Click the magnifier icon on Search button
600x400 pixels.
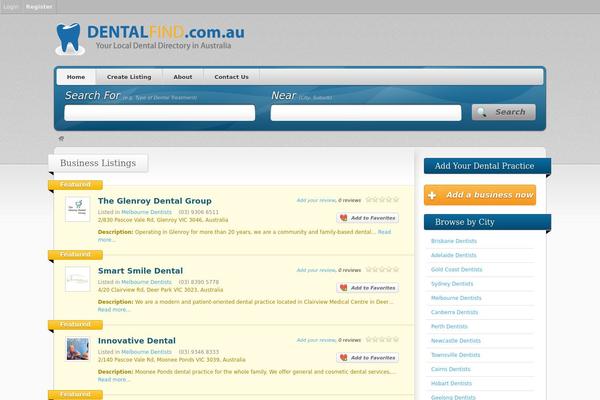pyautogui.click(x=482, y=112)
